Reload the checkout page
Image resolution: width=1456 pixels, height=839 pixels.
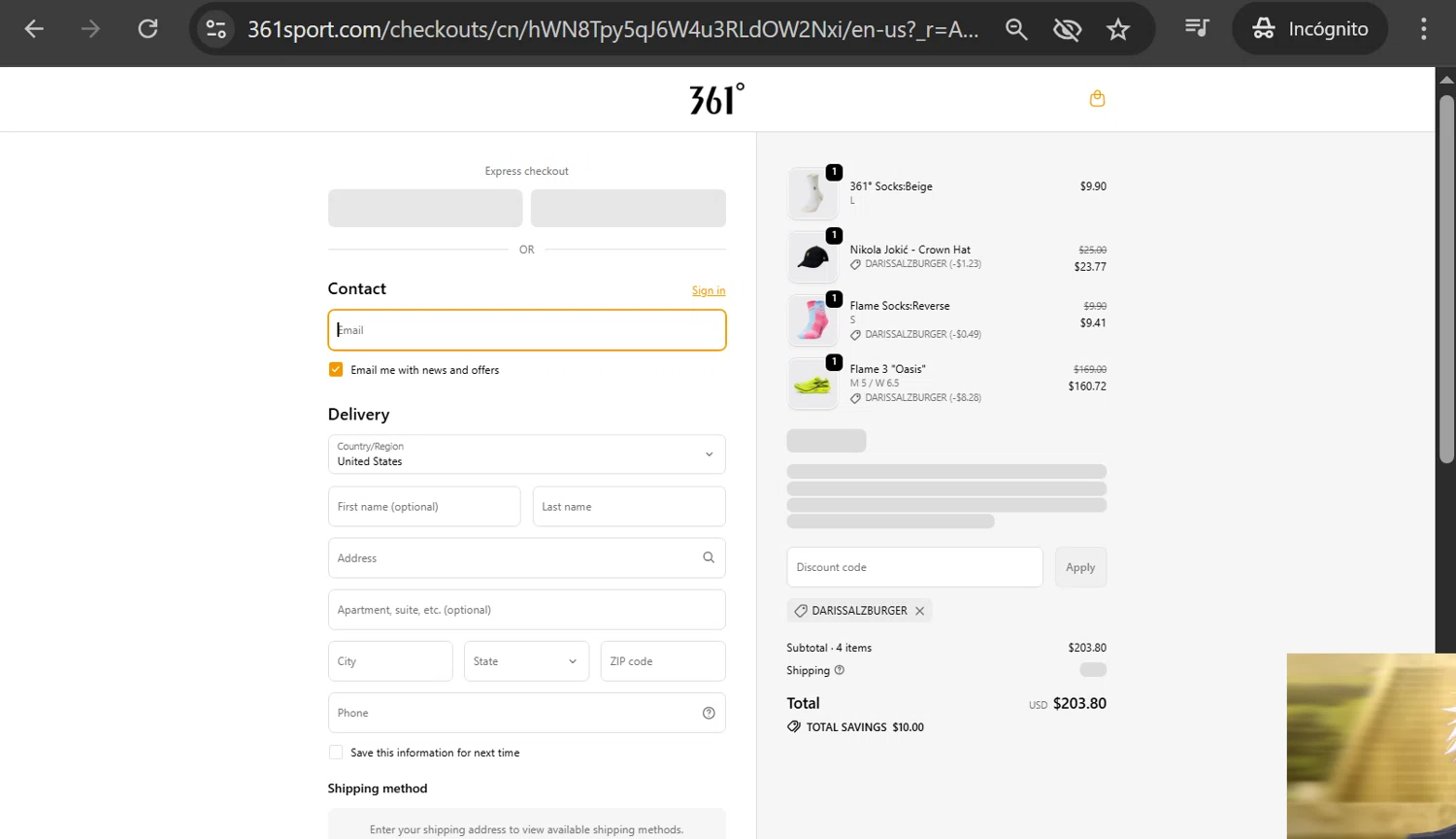(x=148, y=29)
